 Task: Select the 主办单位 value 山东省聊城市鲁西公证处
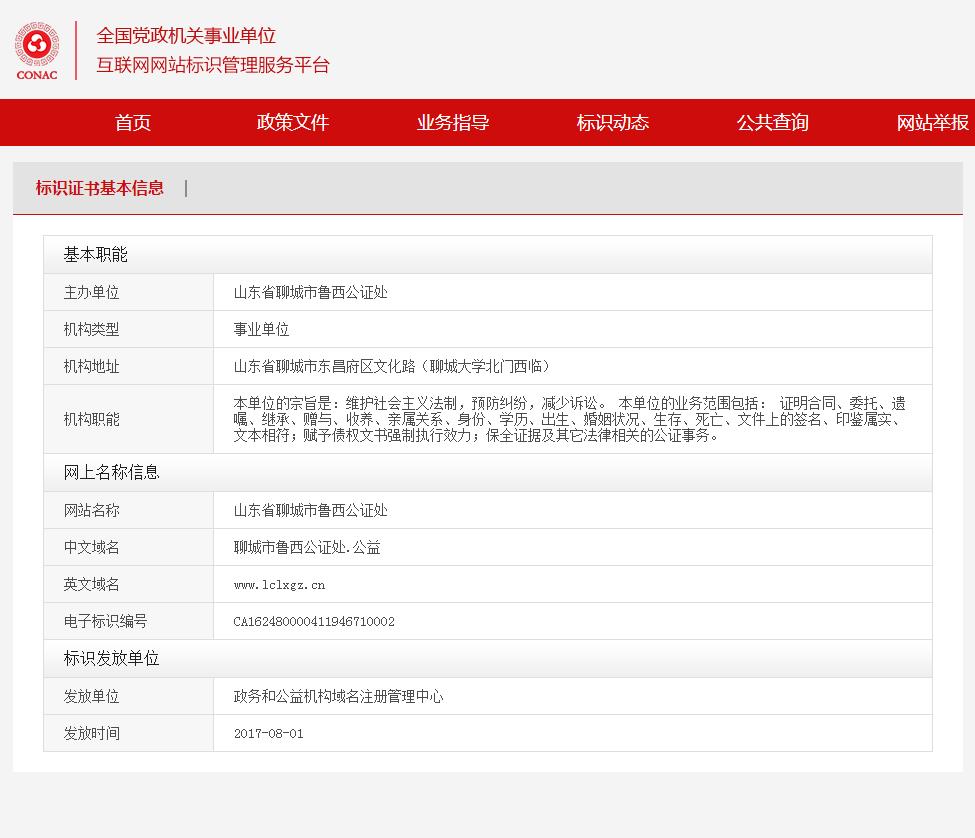(310, 292)
